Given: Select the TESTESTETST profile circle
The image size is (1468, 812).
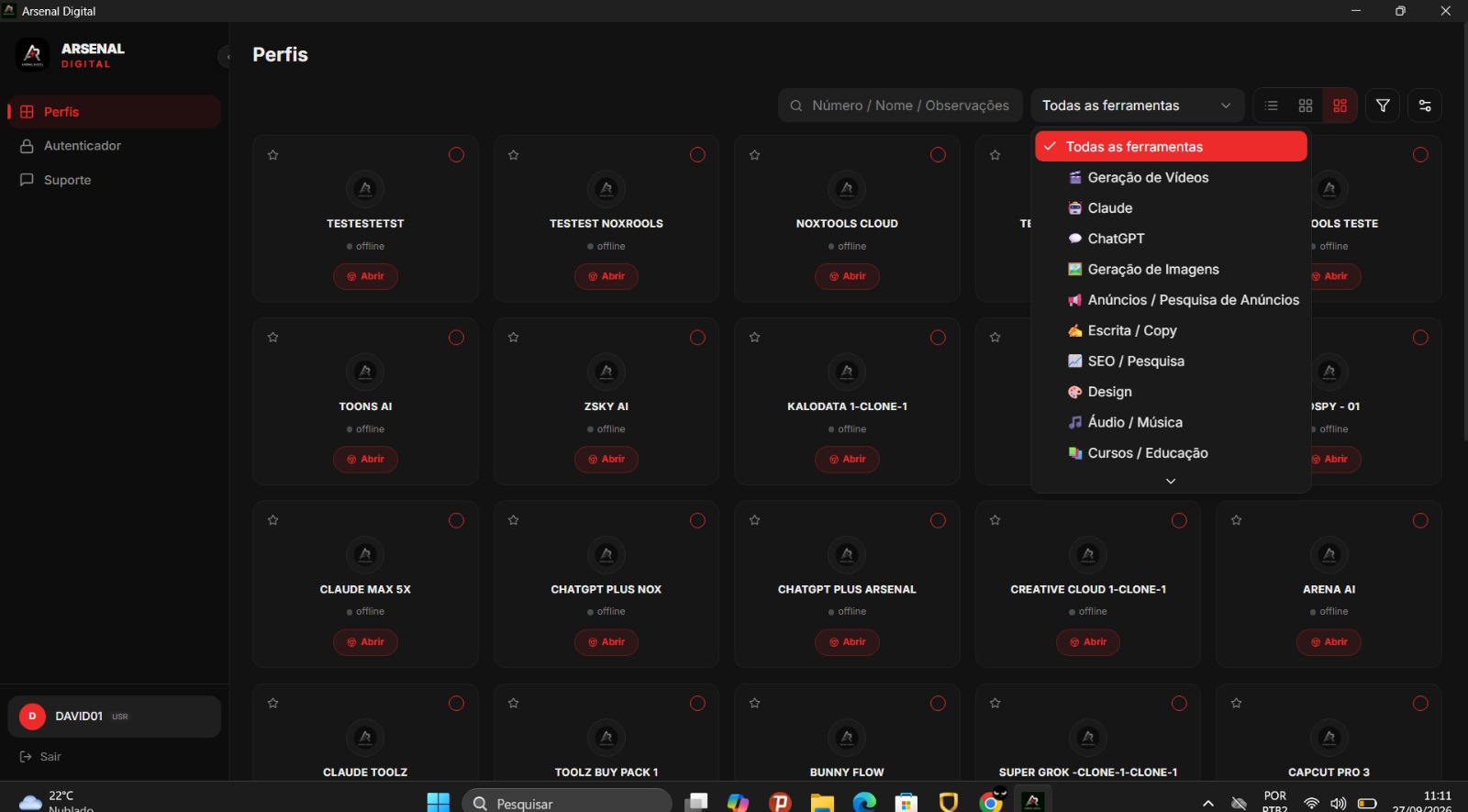Looking at the screenshot, I should (x=456, y=155).
